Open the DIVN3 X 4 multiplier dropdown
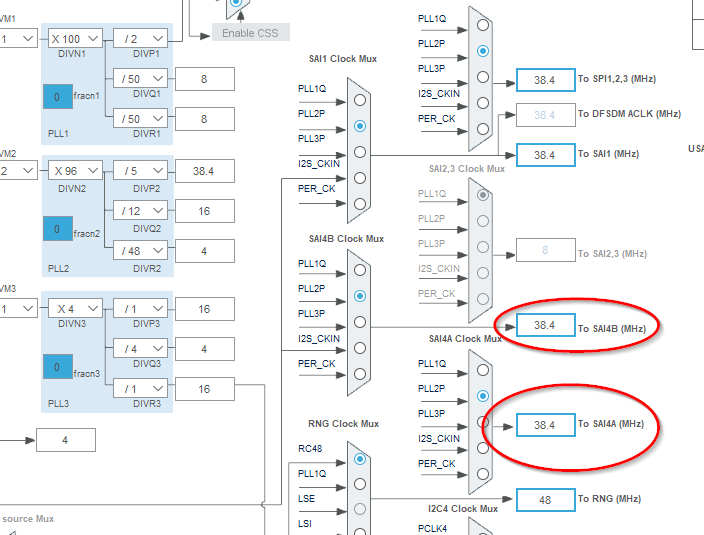The width and height of the screenshot is (704, 535). click(x=75, y=309)
